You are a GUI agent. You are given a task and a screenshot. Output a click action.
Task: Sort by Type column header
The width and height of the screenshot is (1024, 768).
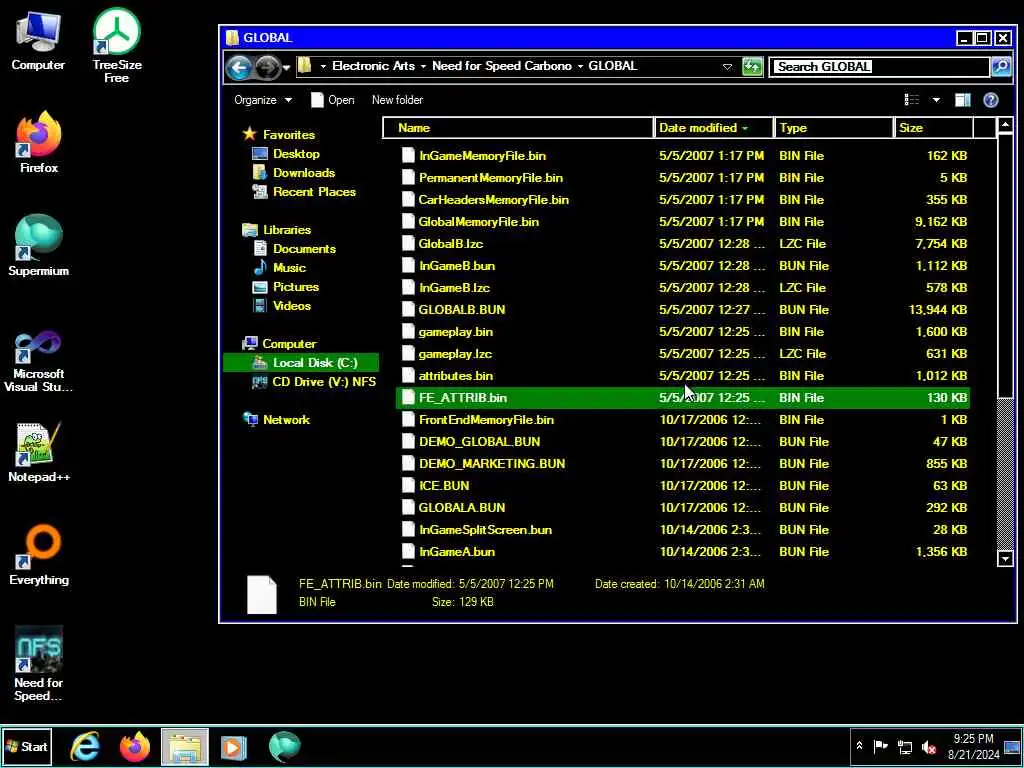click(x=833, y=128)
